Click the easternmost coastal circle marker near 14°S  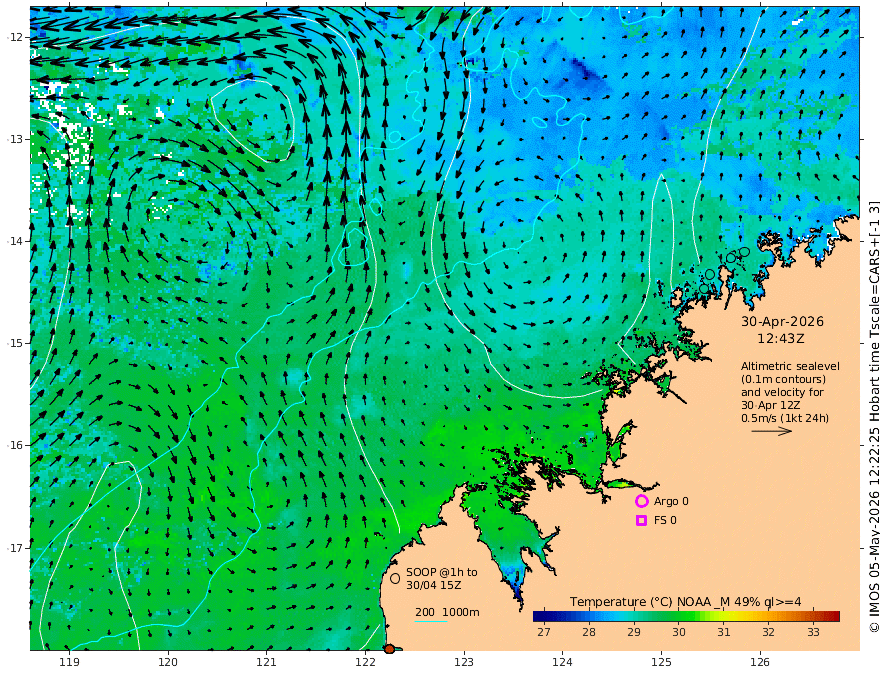(744, 252)
